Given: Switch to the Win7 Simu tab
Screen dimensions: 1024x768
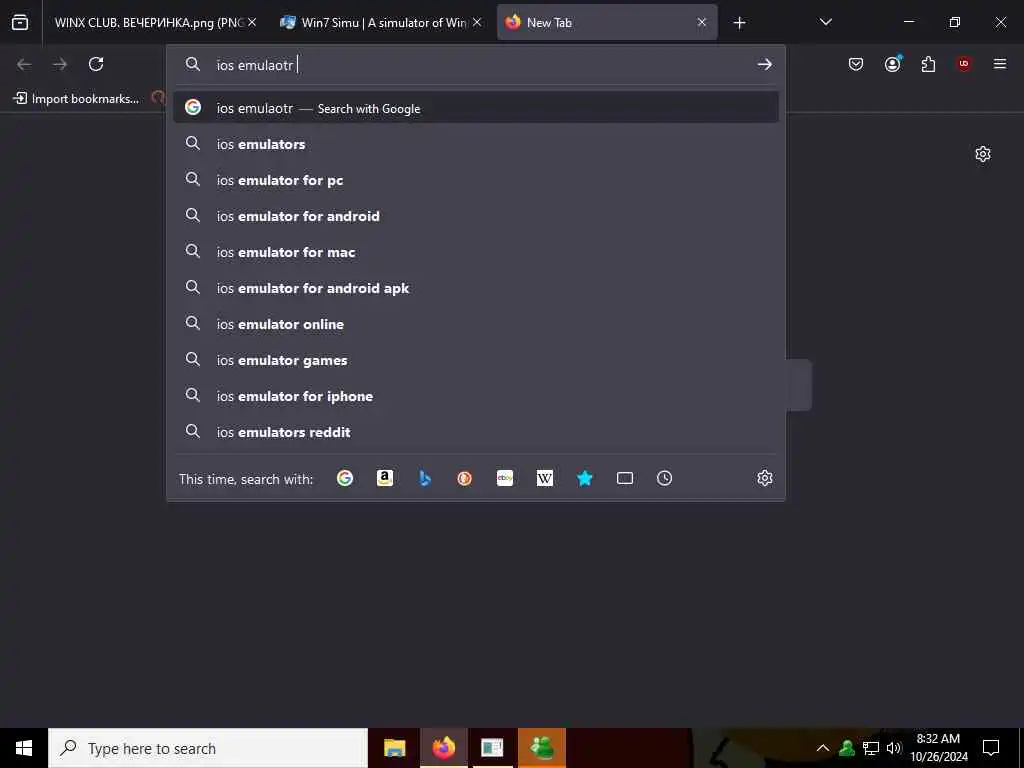Looking at the screenshot, I should pyautogui.click(x=381, y=22).
